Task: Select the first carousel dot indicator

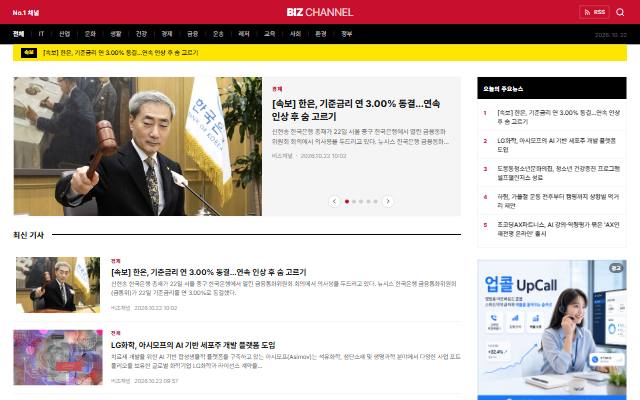Action: click(347, 201)
